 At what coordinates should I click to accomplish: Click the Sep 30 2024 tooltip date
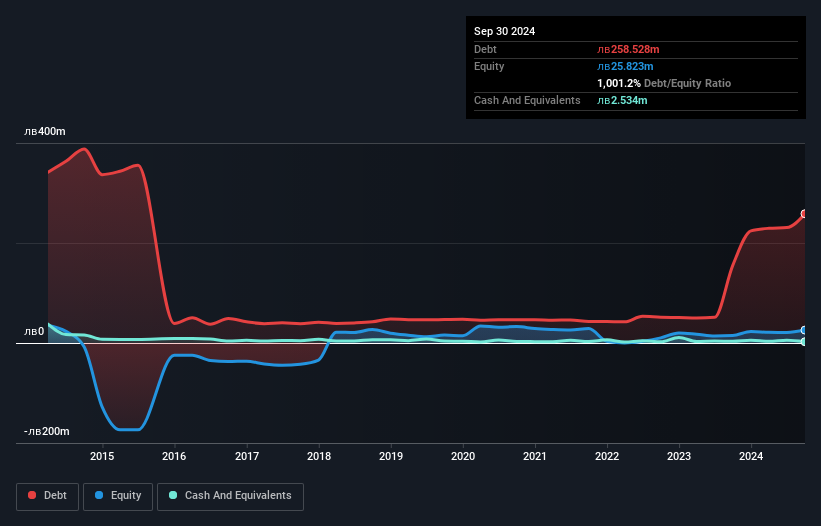[504, 31]
